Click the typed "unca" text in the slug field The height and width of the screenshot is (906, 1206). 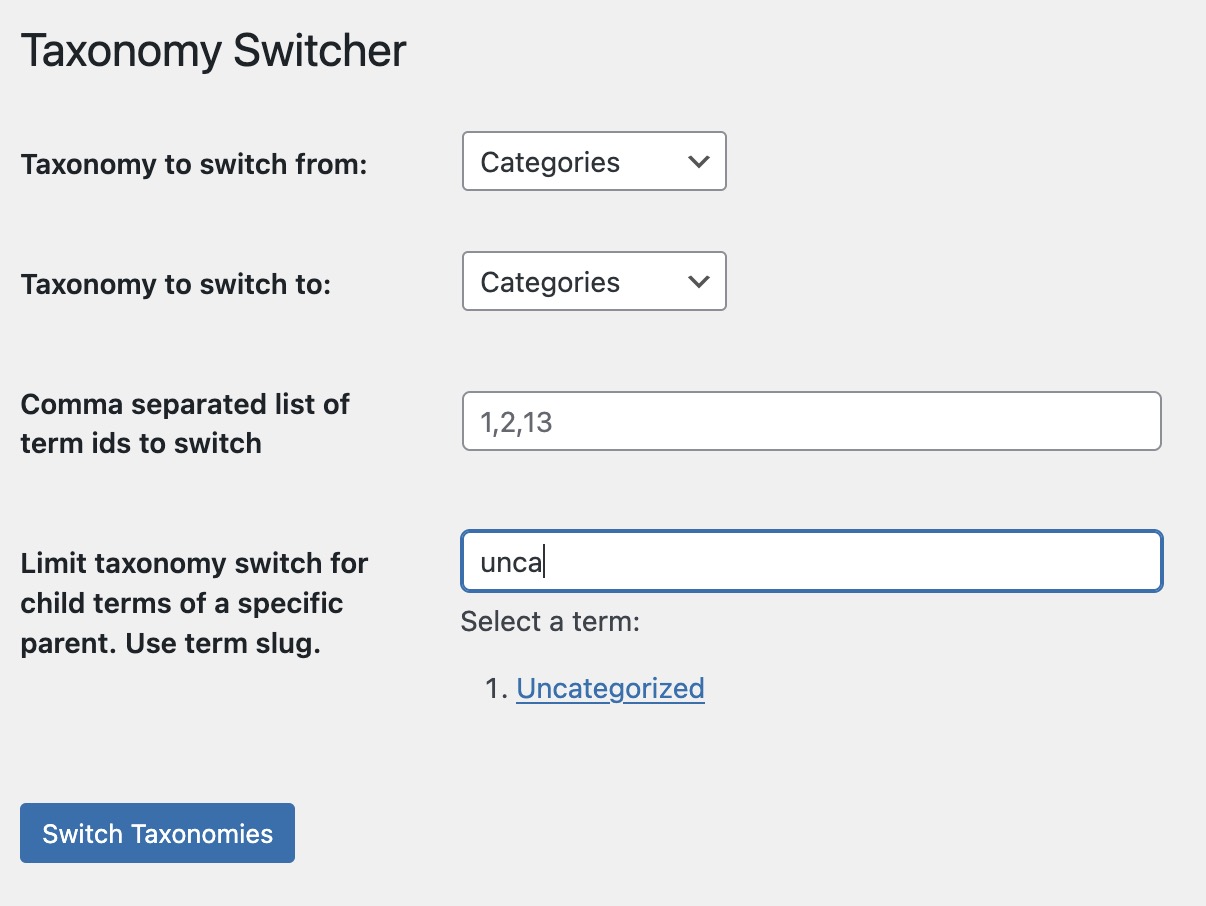[x=510, y=562]
